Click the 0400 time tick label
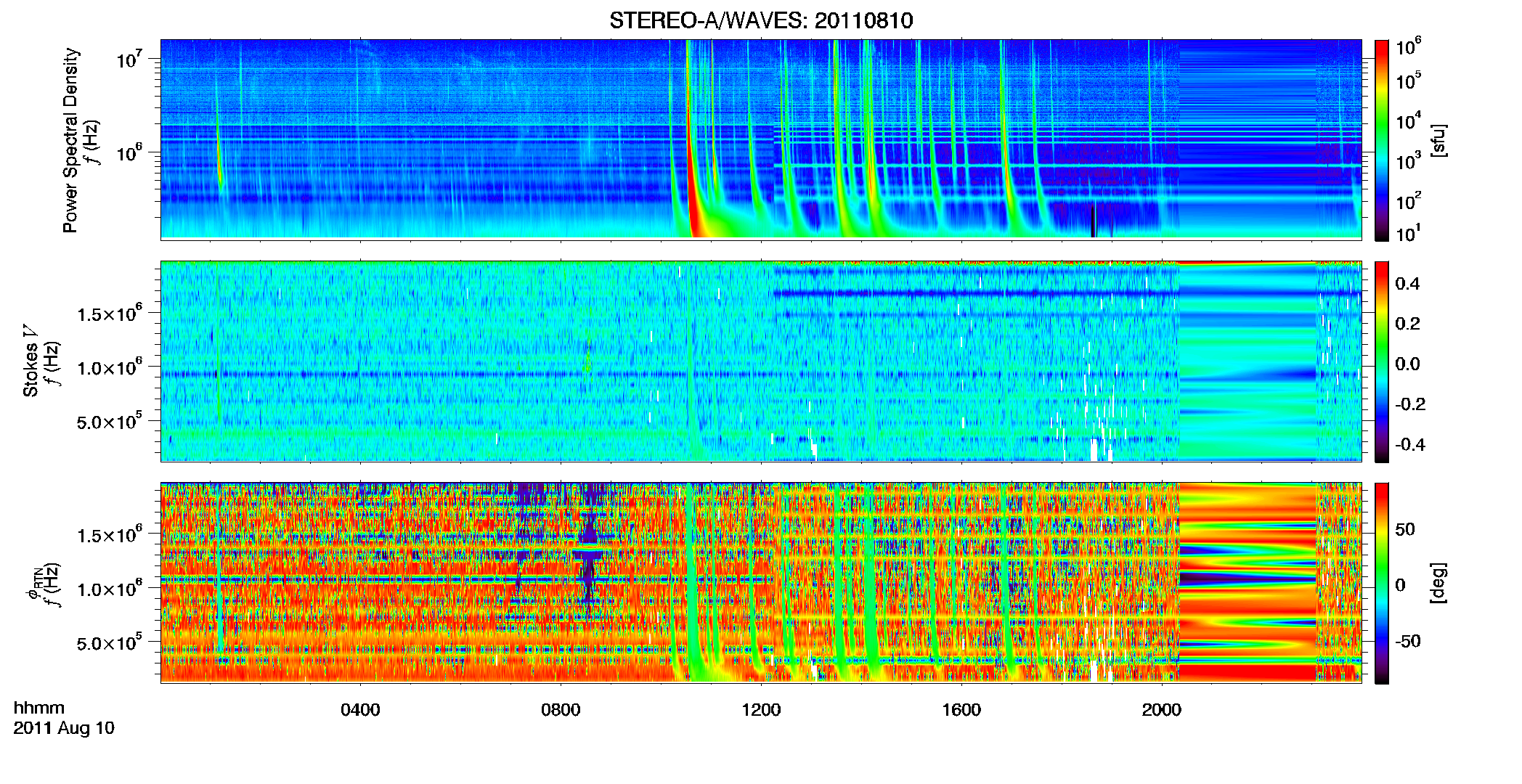1522x784 pixels. pyautogui.click(x=360, y=709)
